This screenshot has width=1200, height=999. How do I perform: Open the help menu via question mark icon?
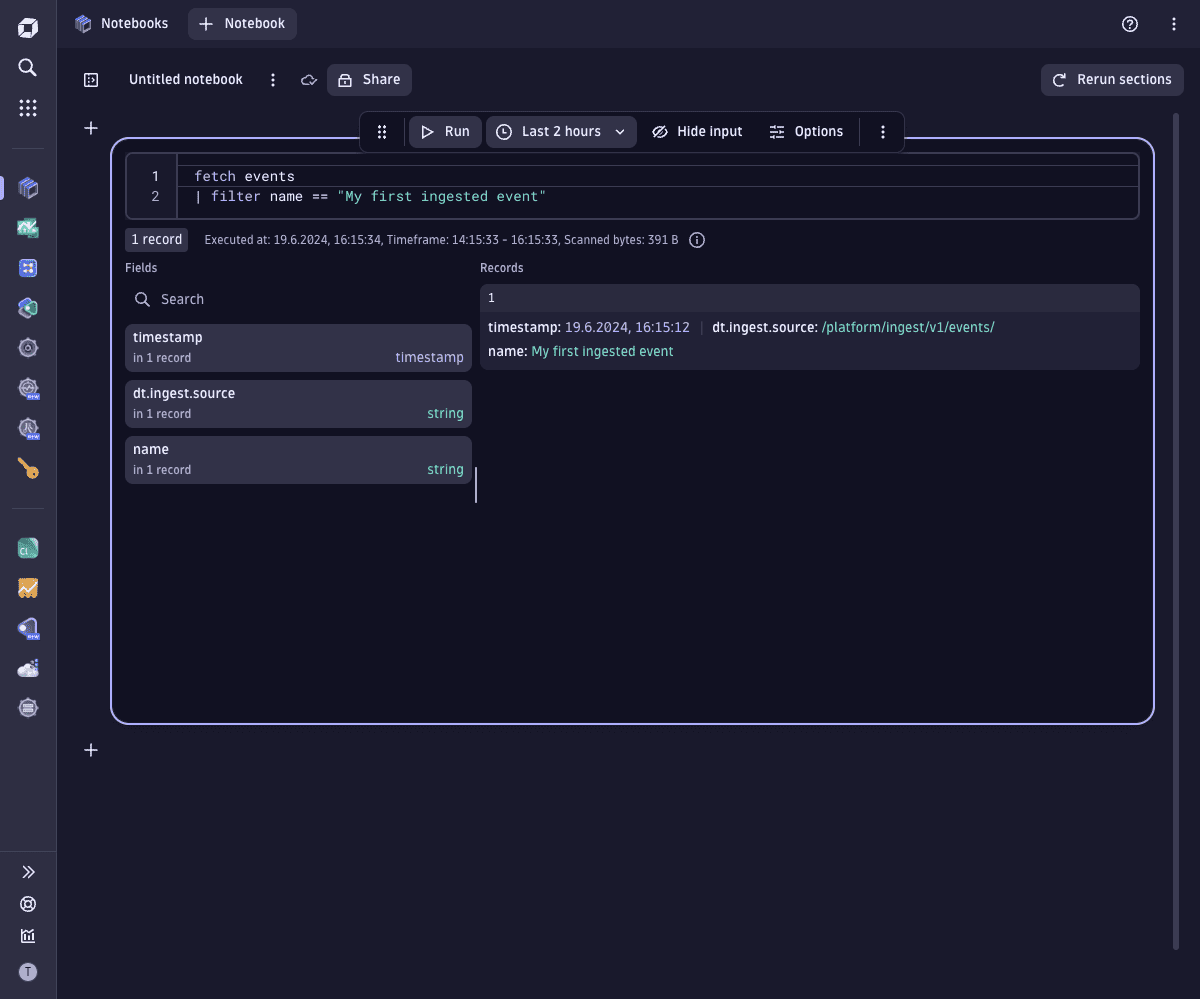pos(1130,23)
